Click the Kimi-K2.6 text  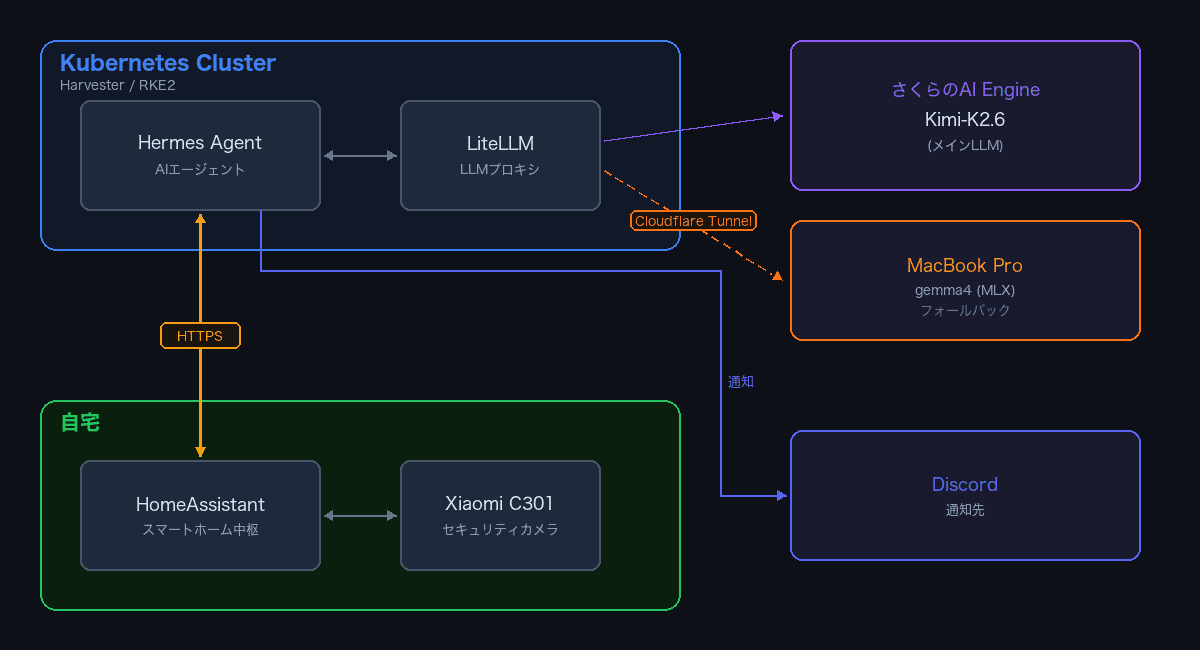(x=965, y=120)
